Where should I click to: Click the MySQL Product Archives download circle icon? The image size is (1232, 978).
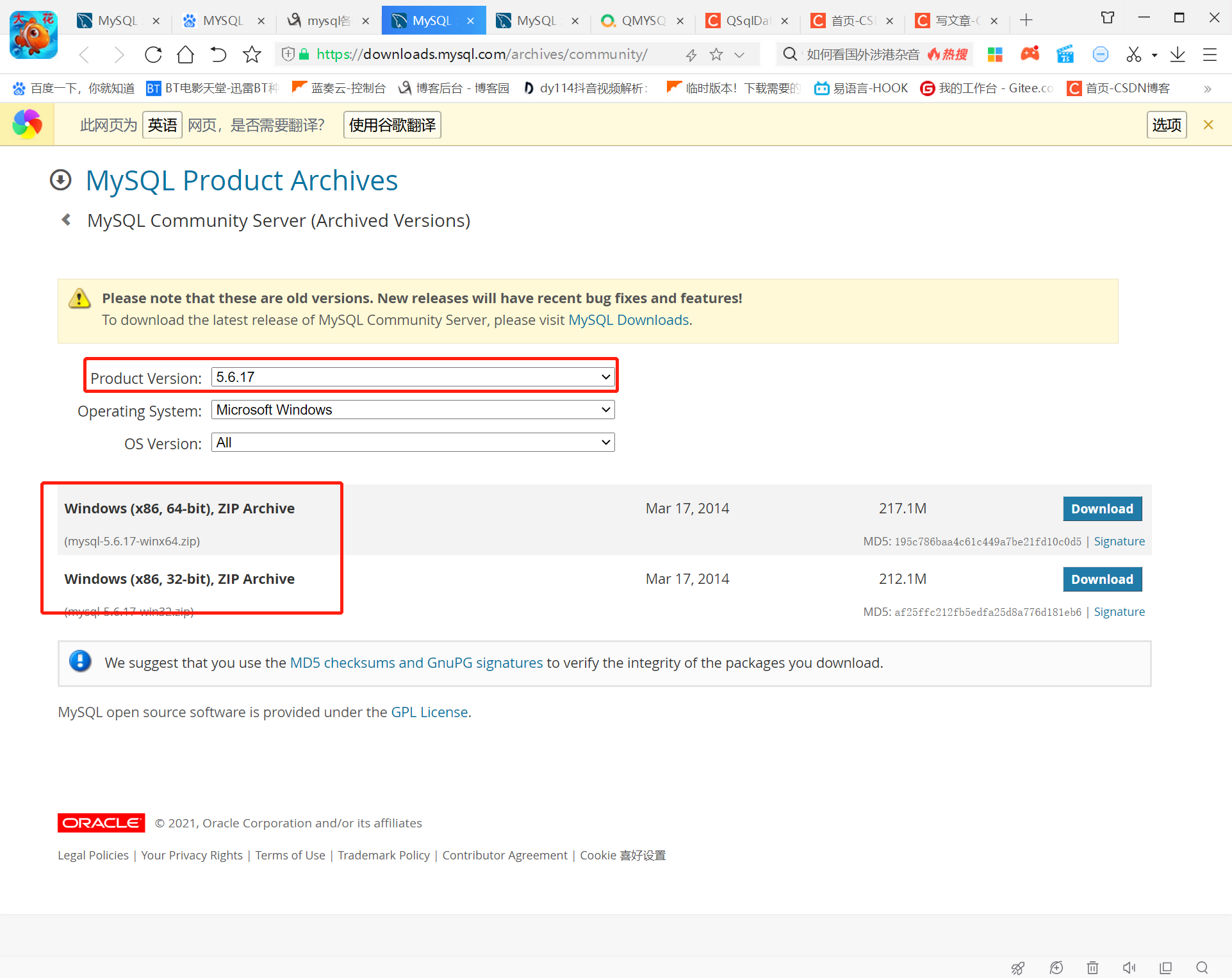point(61,180)
